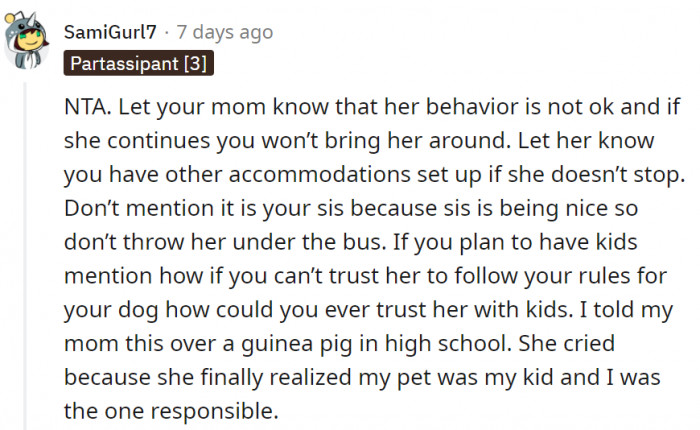Screen dimensions: 700x430
Task: Select the Partassipant [3] flair badge
Action: coord(138,63)
